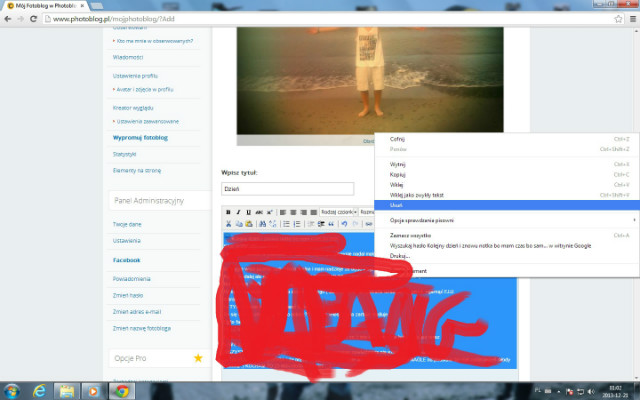Click the title field containing Dzień
Screen dimensions: 640x400
[288, 189]
